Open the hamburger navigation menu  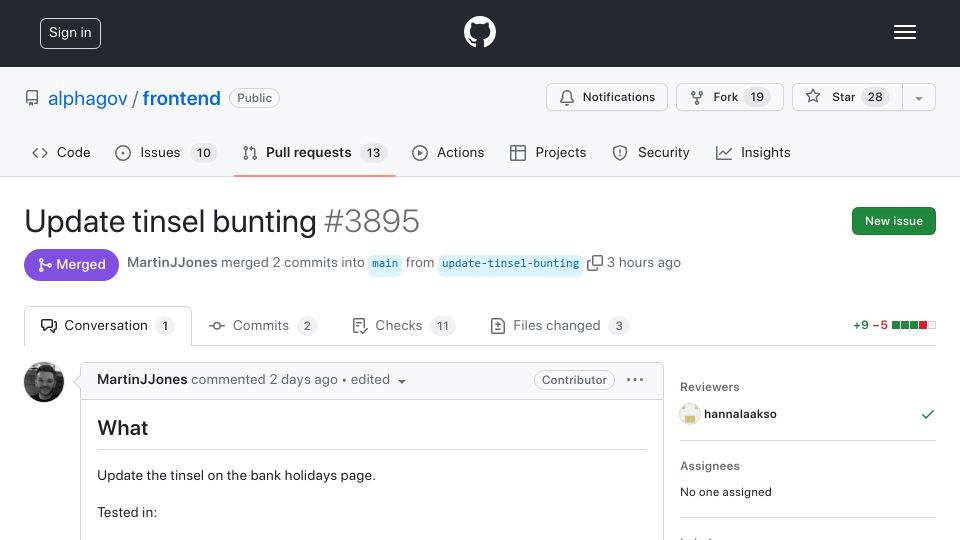(x=904, y=32)
